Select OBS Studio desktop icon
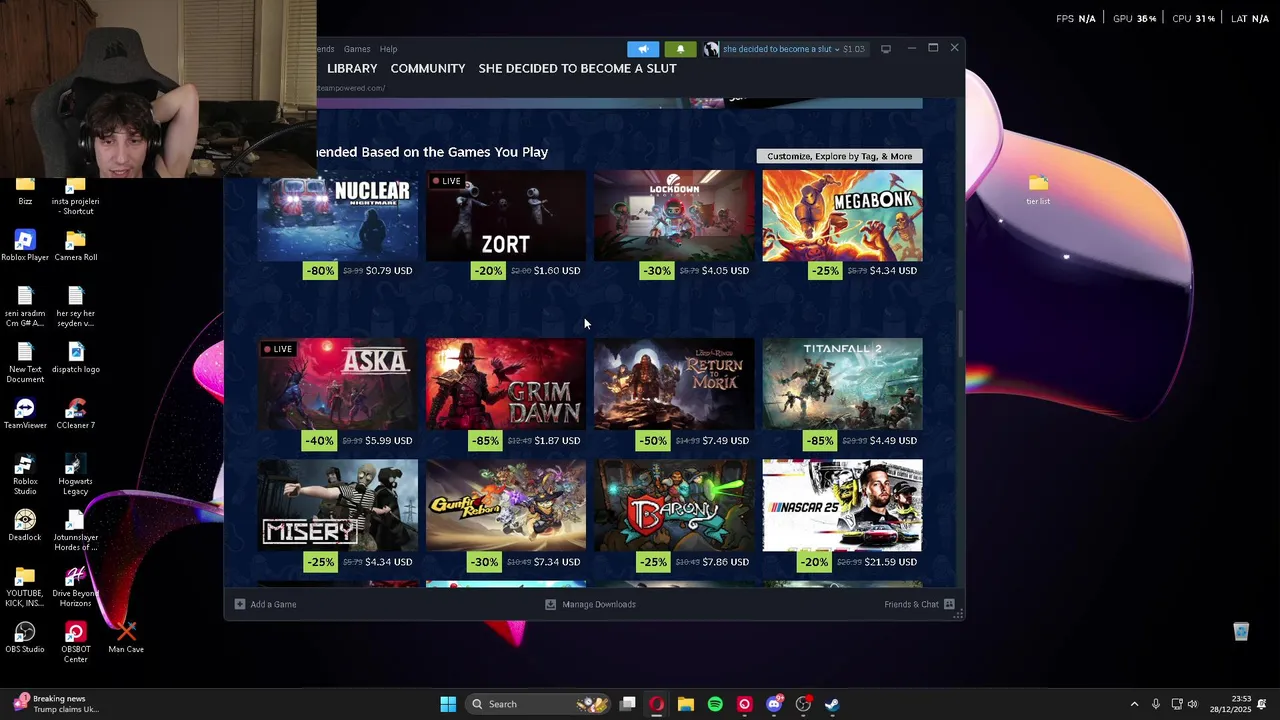Viewport: 1280px width, 720px height. [25, 637]
